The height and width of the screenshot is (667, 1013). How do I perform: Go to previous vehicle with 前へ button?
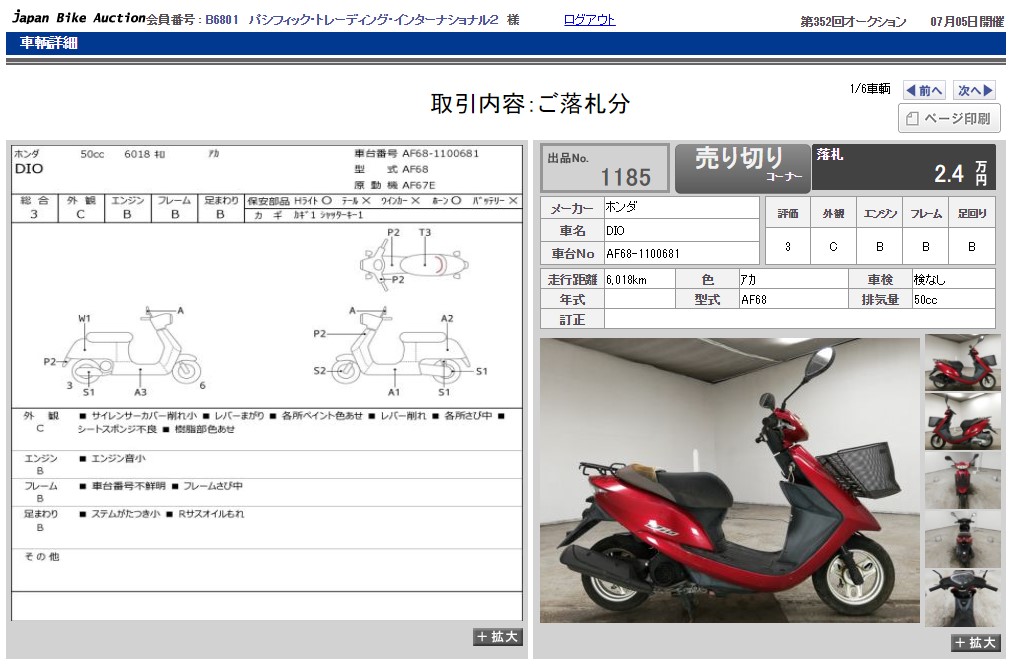[924, 90]
